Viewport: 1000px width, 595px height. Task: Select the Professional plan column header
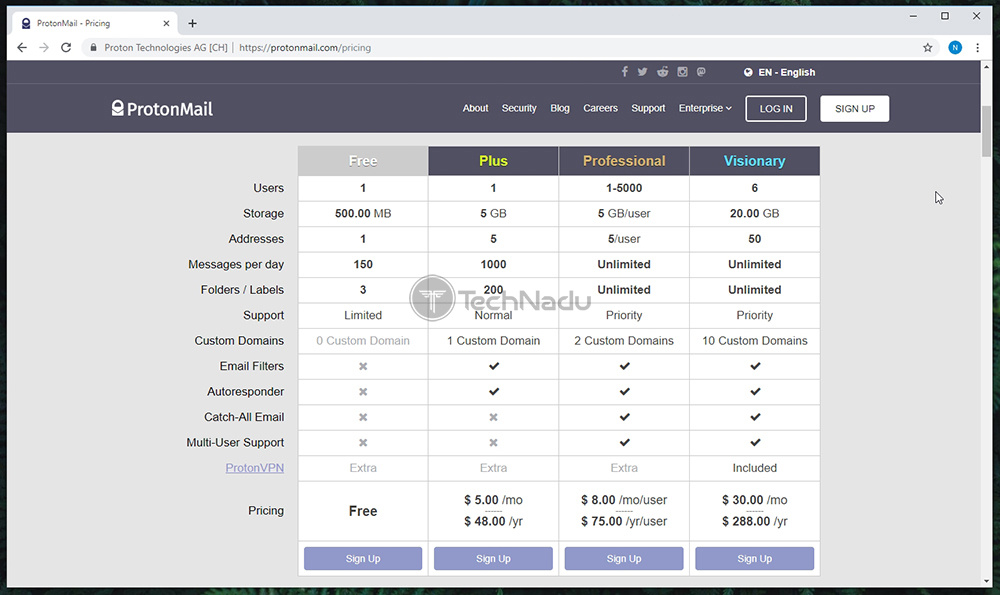(x=624, y=161)
